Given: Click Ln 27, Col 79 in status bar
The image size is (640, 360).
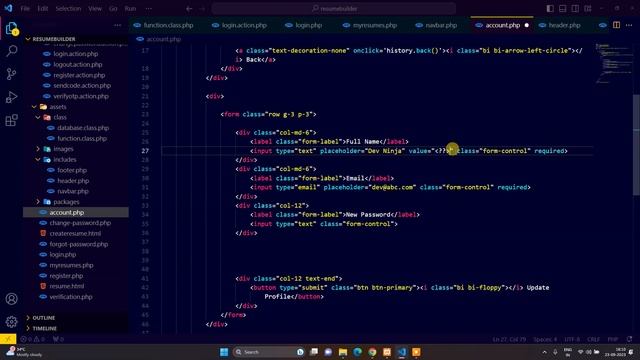Looking at the screenshot, I should pyautogui.click(x=509, y=339).
